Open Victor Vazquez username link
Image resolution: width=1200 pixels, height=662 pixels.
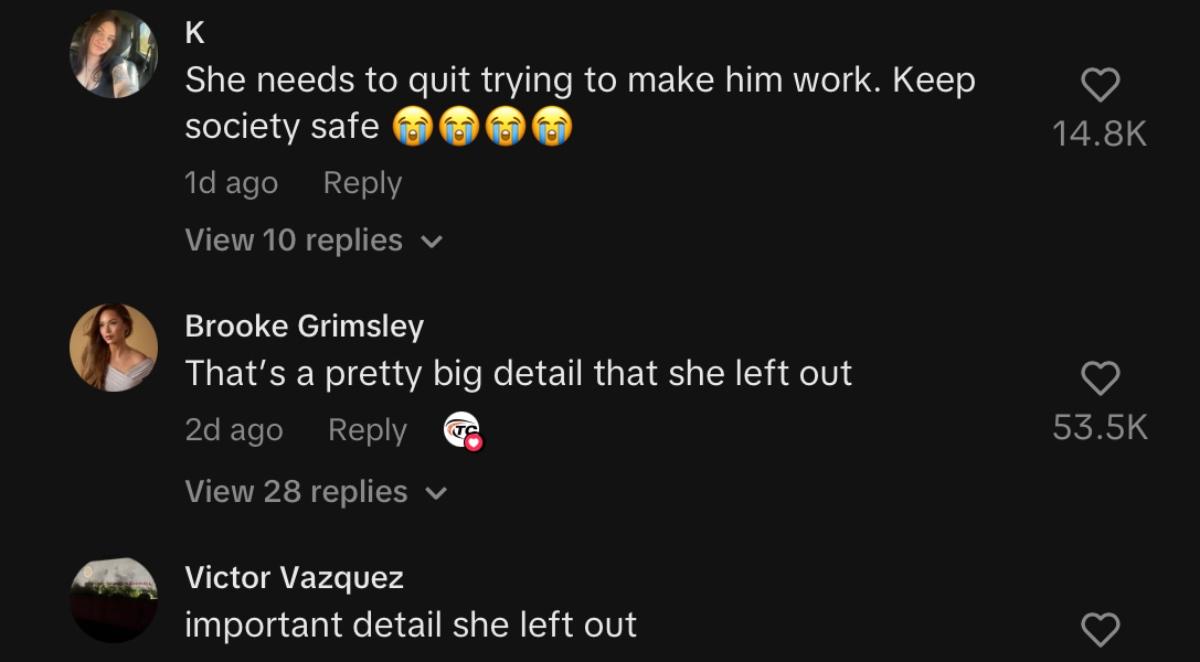(294, 577)
